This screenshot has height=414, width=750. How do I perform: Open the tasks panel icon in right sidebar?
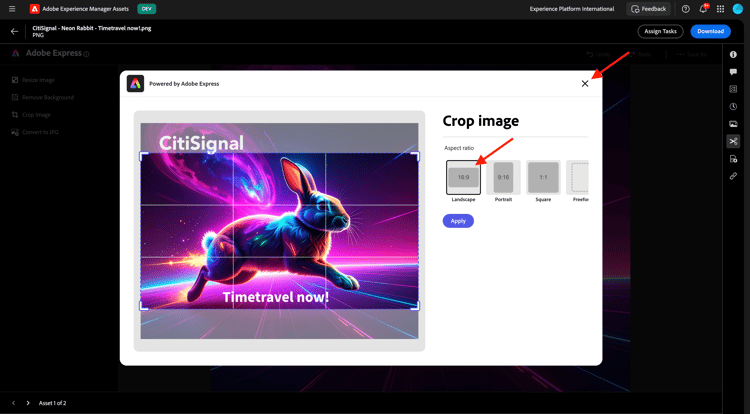click(733, 89)
